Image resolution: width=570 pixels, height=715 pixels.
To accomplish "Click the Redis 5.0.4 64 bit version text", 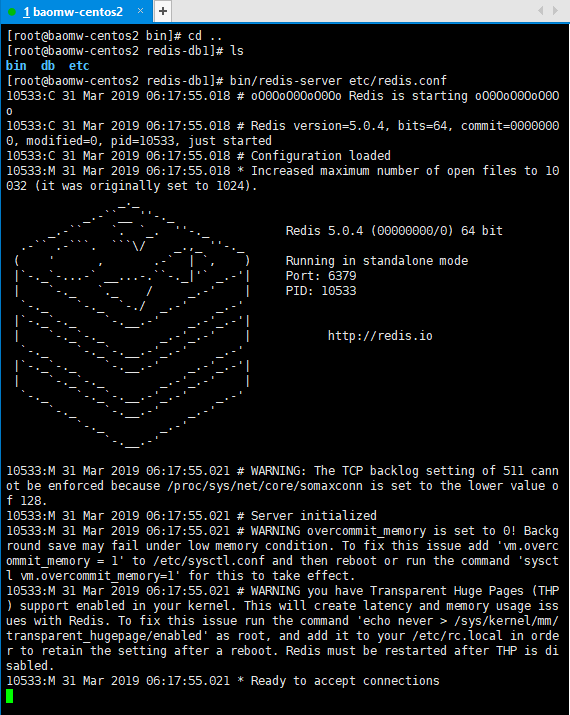I will pyautogui.click(x=394, y=231).
